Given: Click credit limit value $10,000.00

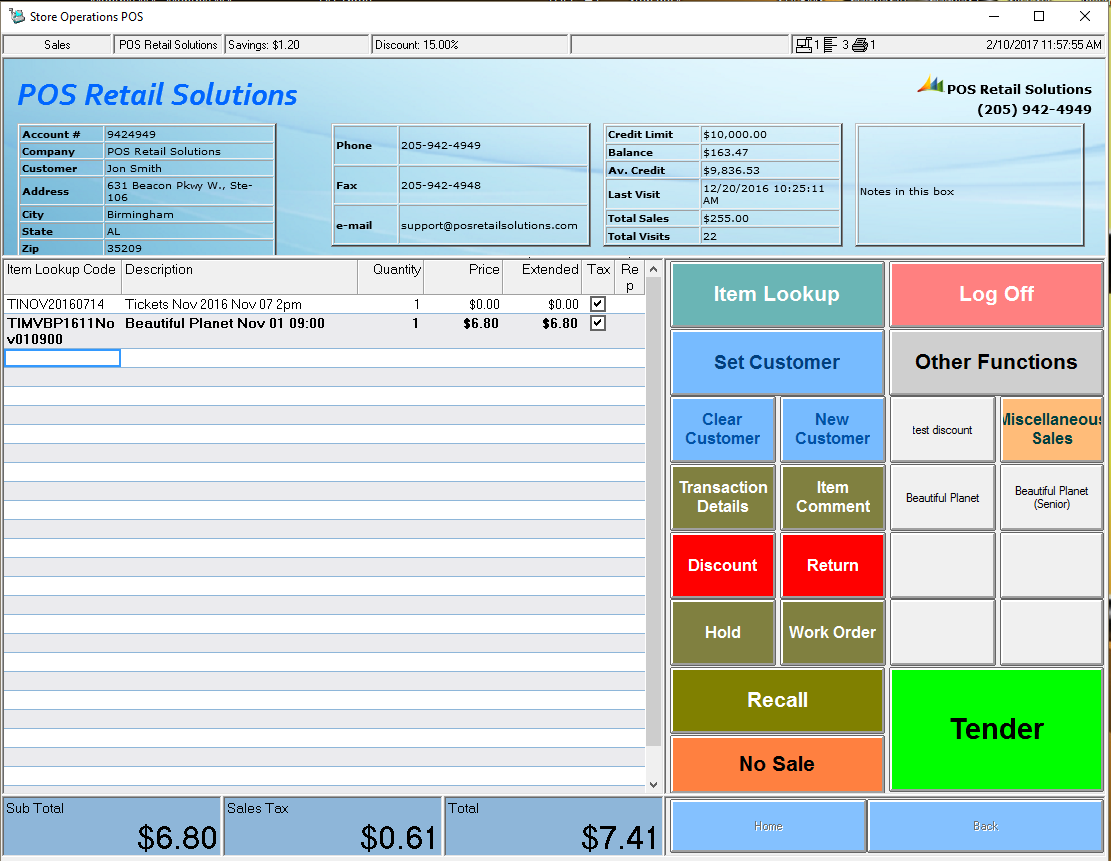Looking at the screenshot, I should (770, 134).
